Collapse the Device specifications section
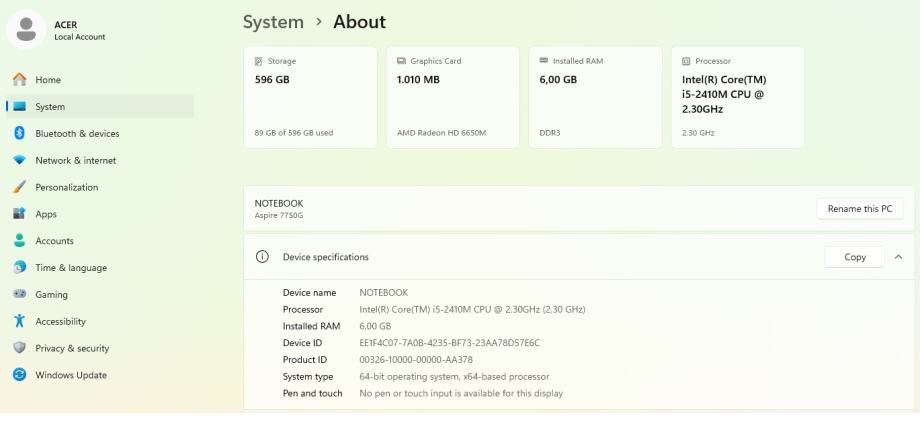Screen dimensions: 920x432 (x=897, y=257)
